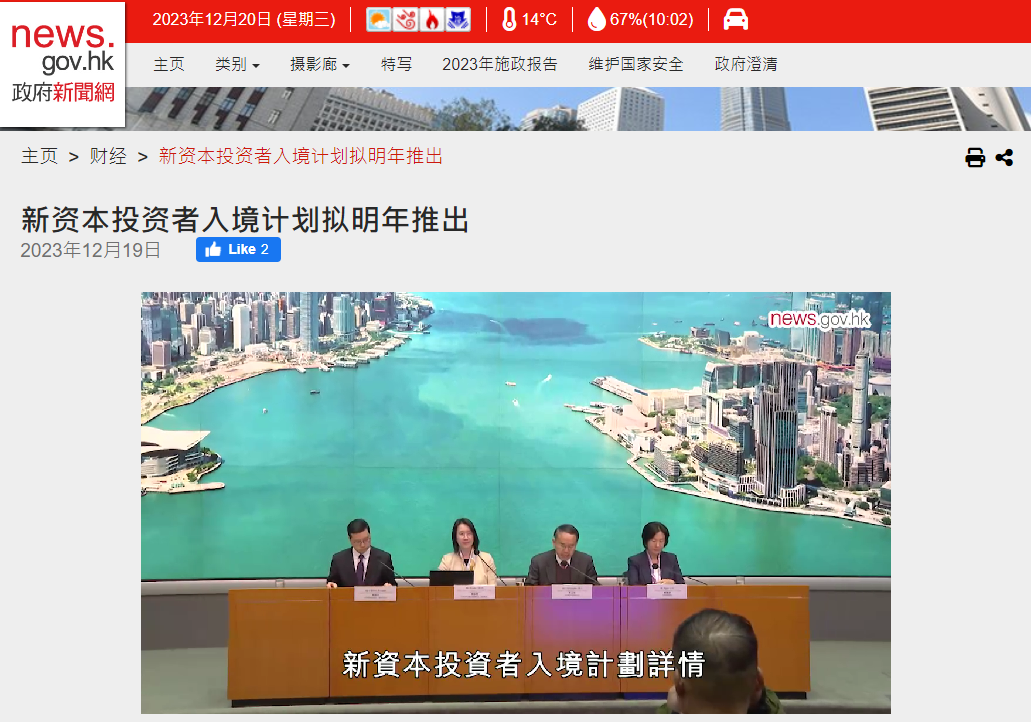Open the 特写 navigation item
The width and height of the screenshot is (1031, 722).
(396, 64)
